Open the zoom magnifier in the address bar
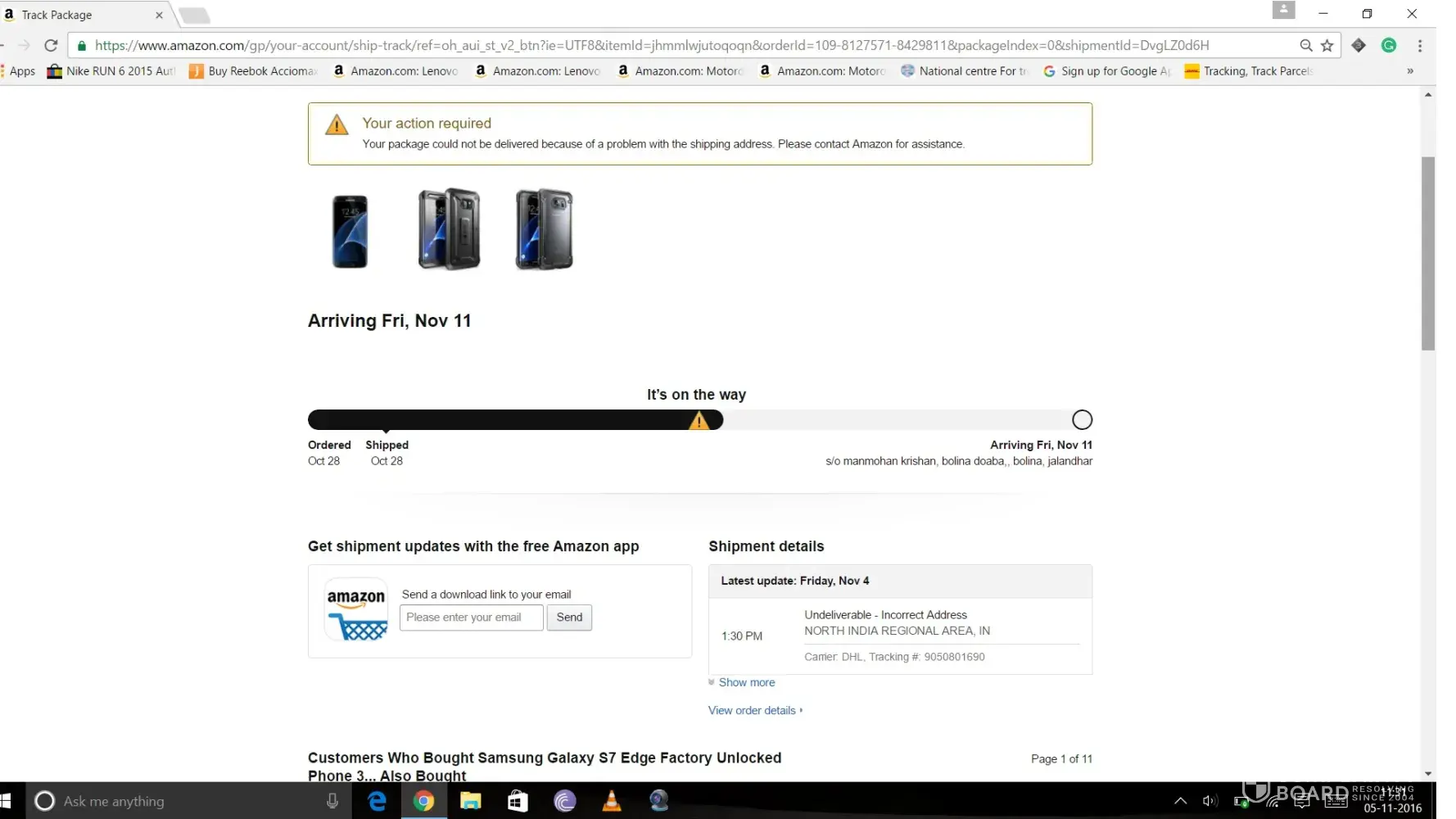The image size is (1456, 819). tap(1306, 46)
